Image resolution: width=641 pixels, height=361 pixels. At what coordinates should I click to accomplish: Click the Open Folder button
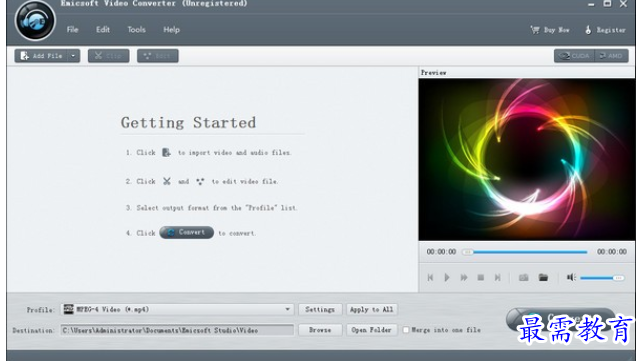point(371,330)
